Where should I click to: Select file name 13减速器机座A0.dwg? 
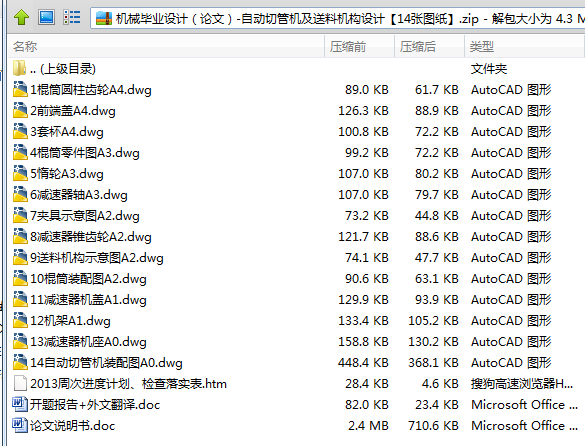88,342
